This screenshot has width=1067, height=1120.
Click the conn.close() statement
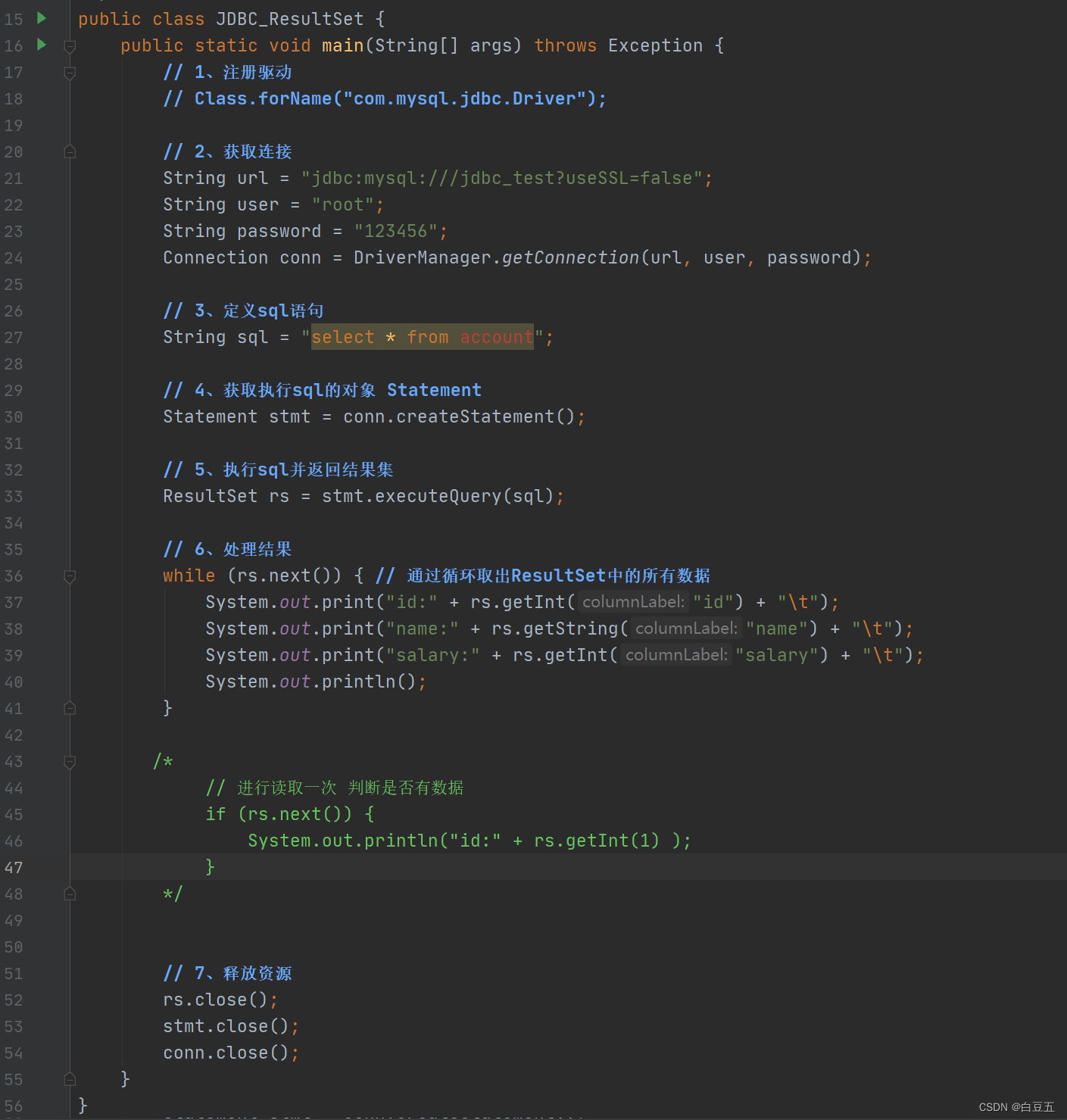[x=231, y=1053]
